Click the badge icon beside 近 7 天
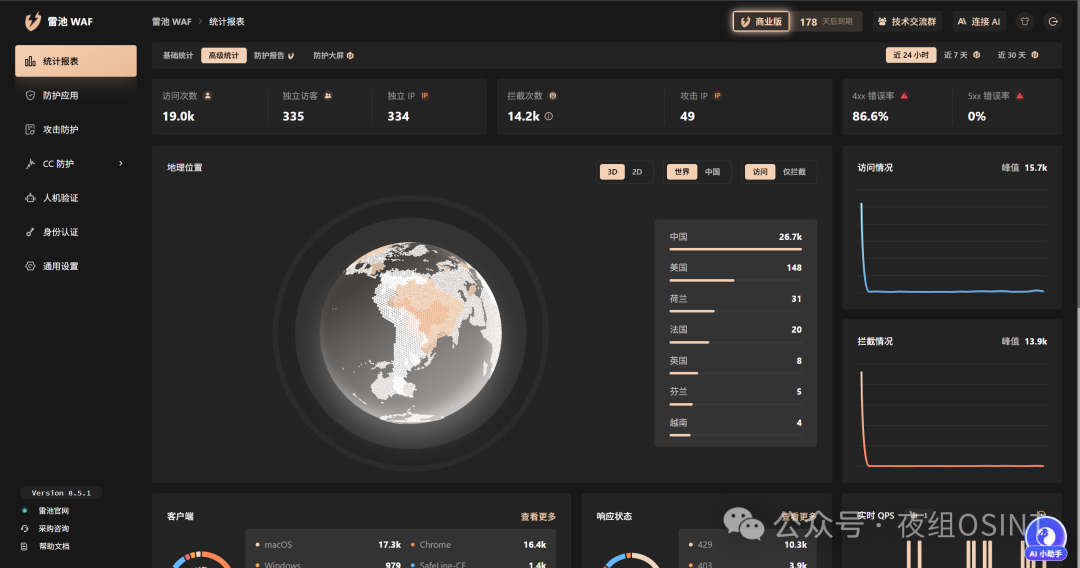The image size is (1080, 568). [977, 55]
